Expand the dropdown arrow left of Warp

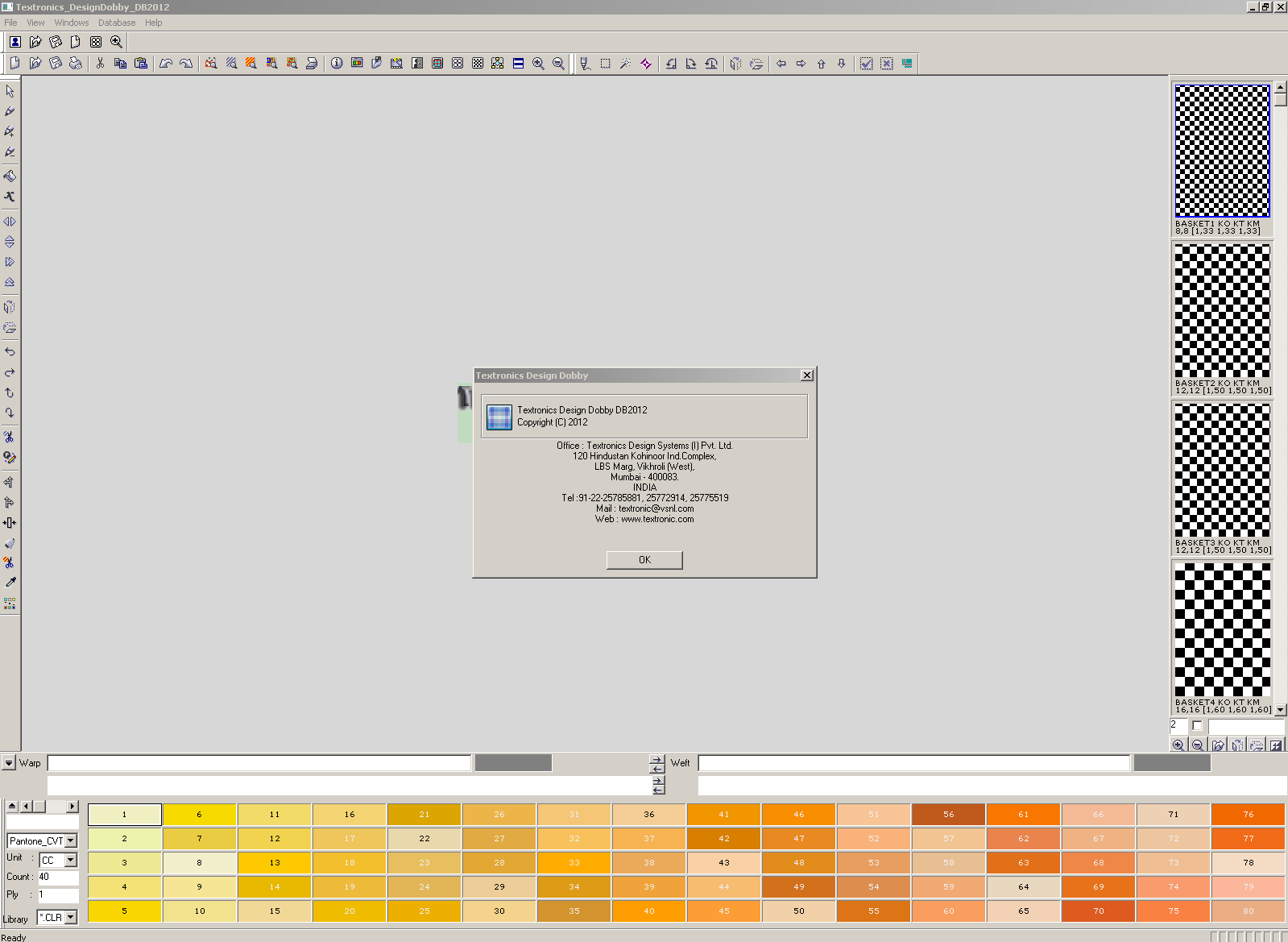pyautogui.click(x=9, y=762)
